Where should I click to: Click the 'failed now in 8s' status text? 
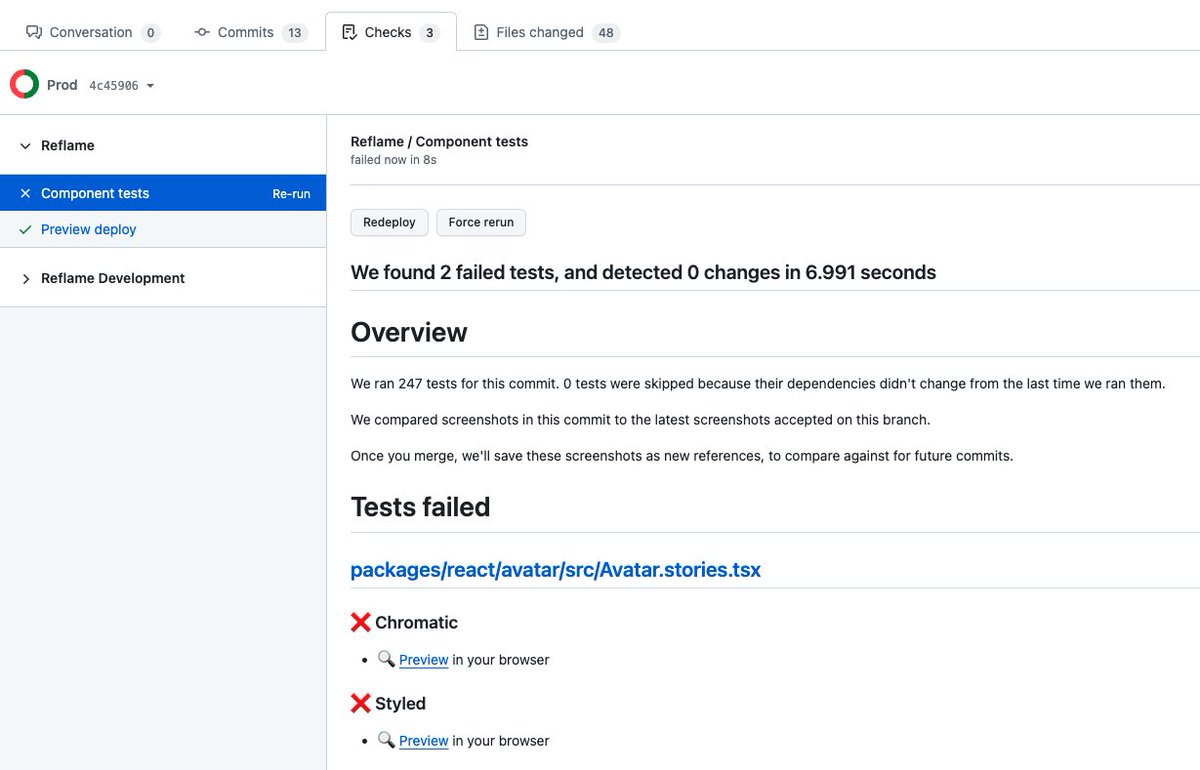coord(393,160)
